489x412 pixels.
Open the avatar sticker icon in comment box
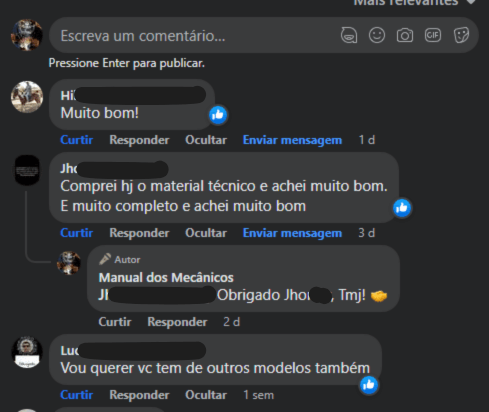(x=349, y=35)
